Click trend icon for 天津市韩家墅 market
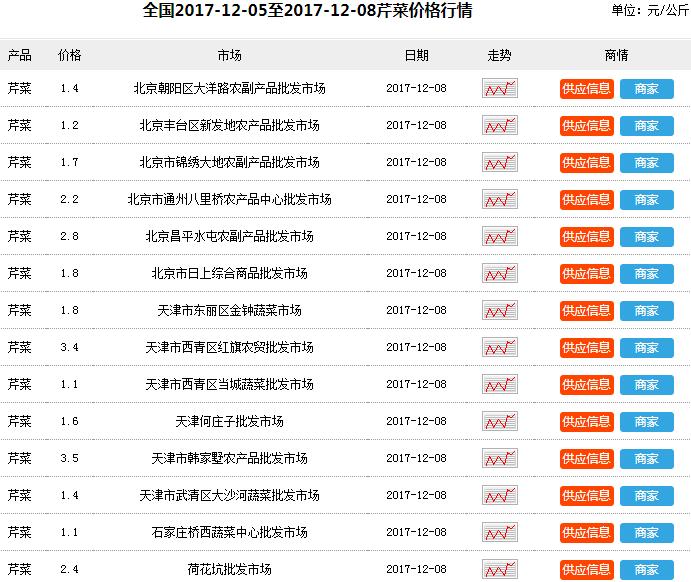 coord(499,458)
